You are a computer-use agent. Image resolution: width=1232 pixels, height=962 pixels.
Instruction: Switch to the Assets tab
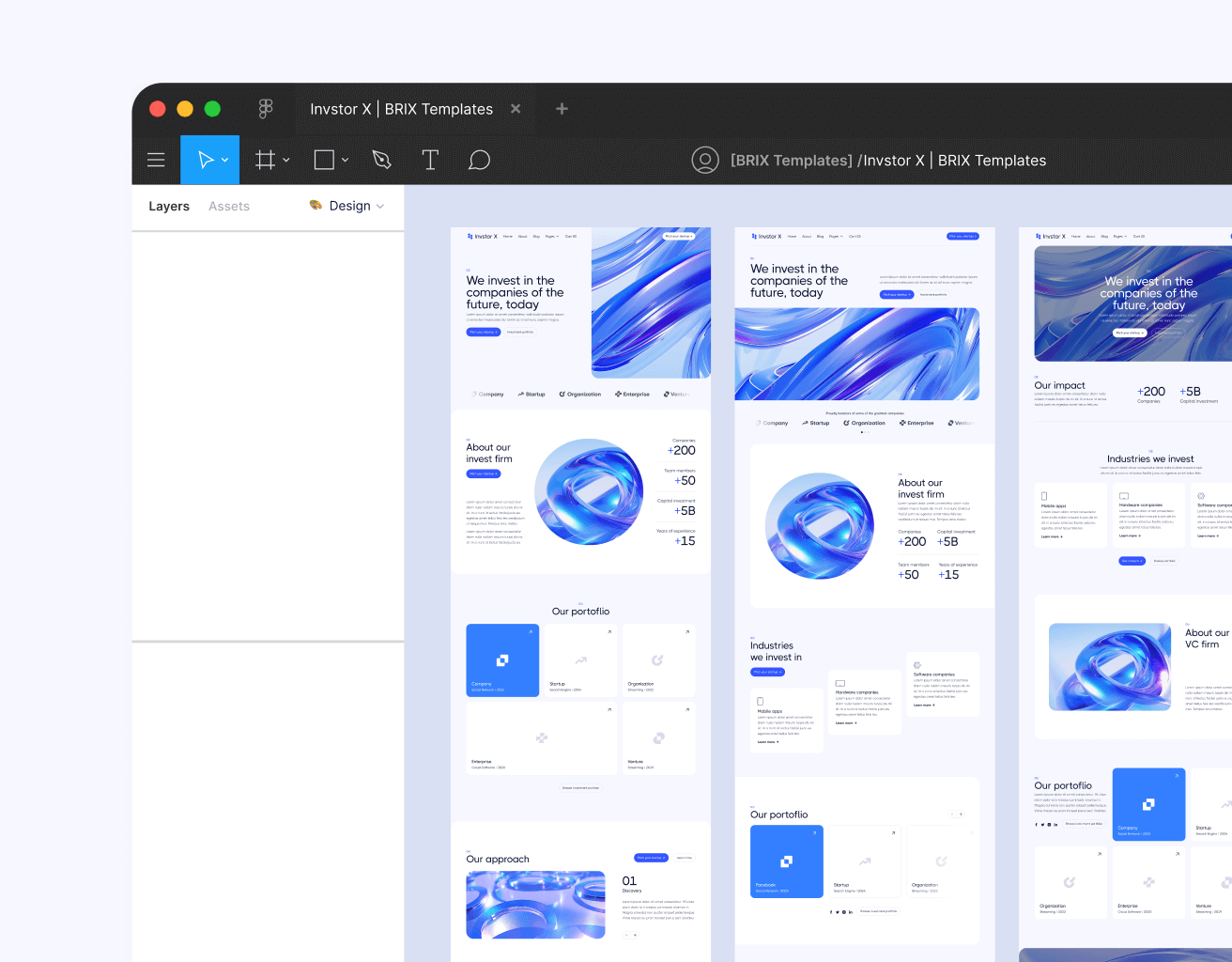(229, 206)
